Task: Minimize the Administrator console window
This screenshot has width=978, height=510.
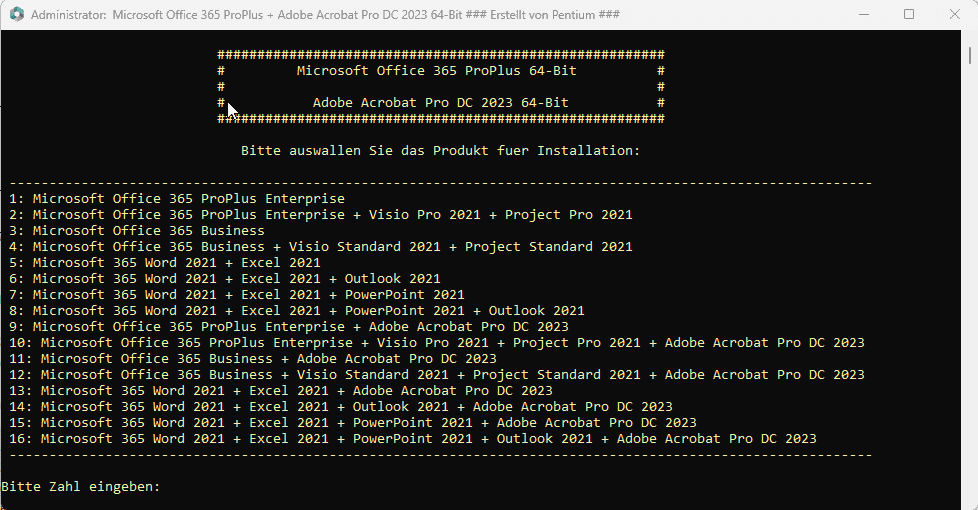Action: tap(864, 14)
